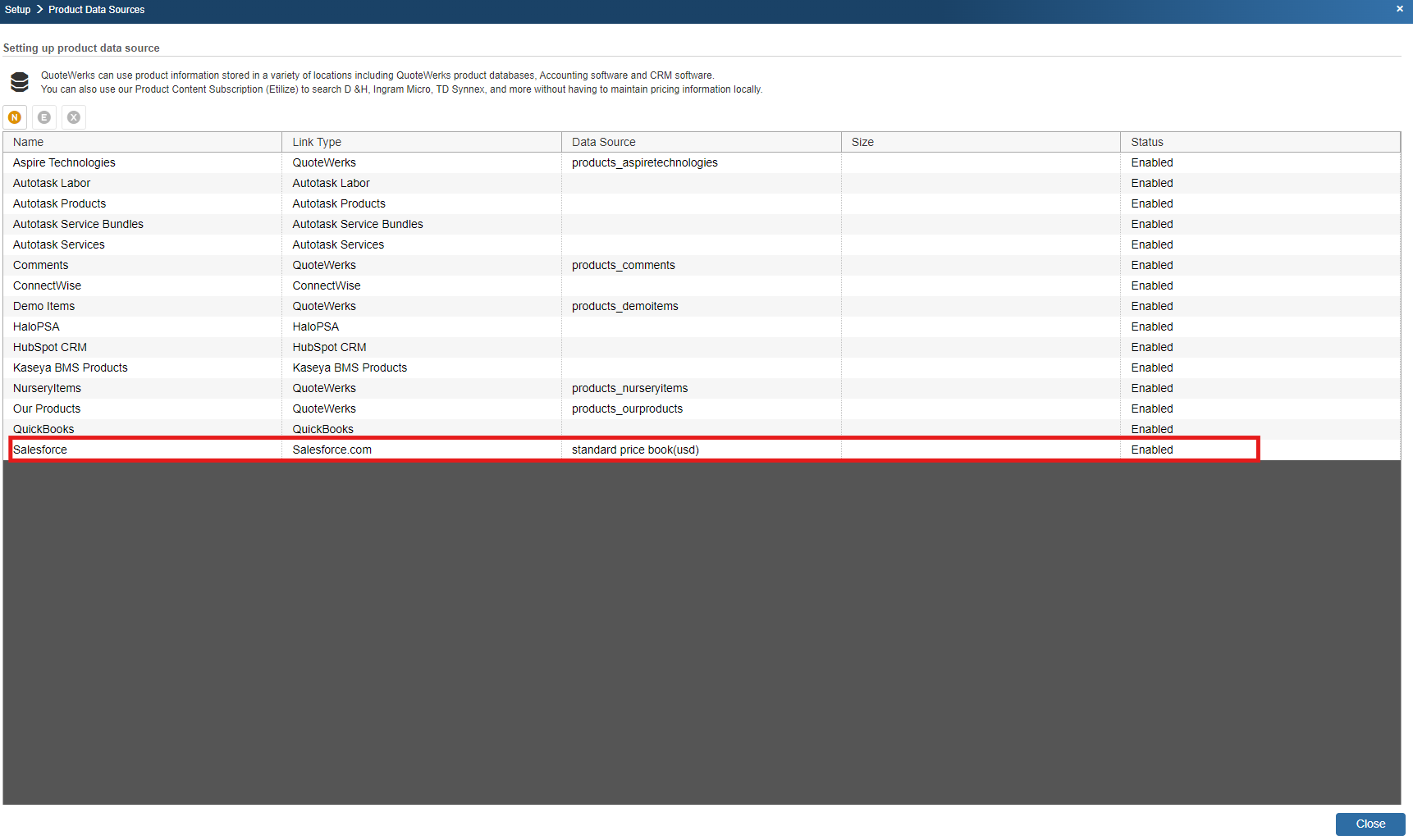This screenshot has height=840, width=1413.
Task: Select the Demo Items row
Action: click(x=702, y=306)
